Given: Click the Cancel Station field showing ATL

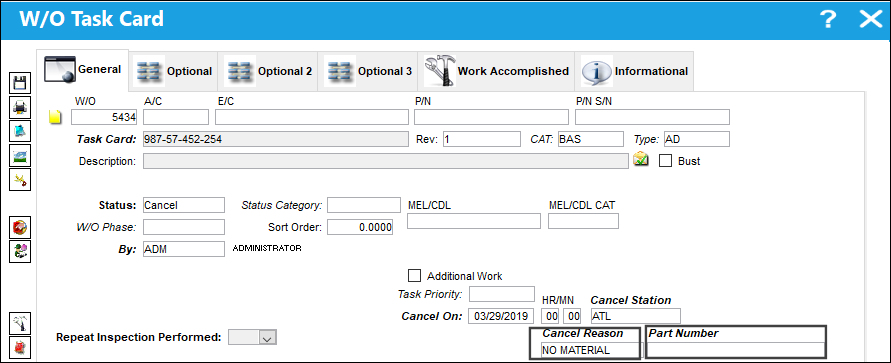Looking at the screenshot, I should click(x=635, y=316).
